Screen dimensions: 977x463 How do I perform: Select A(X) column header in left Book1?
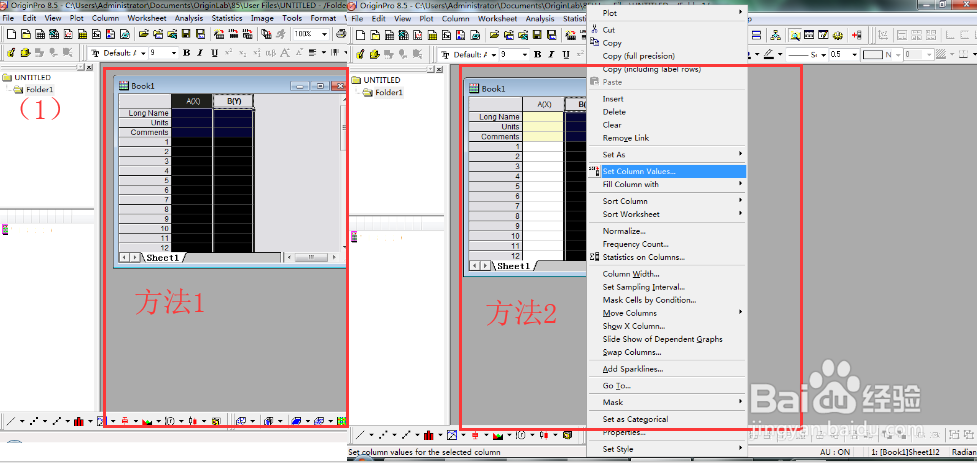click(191, 101)
